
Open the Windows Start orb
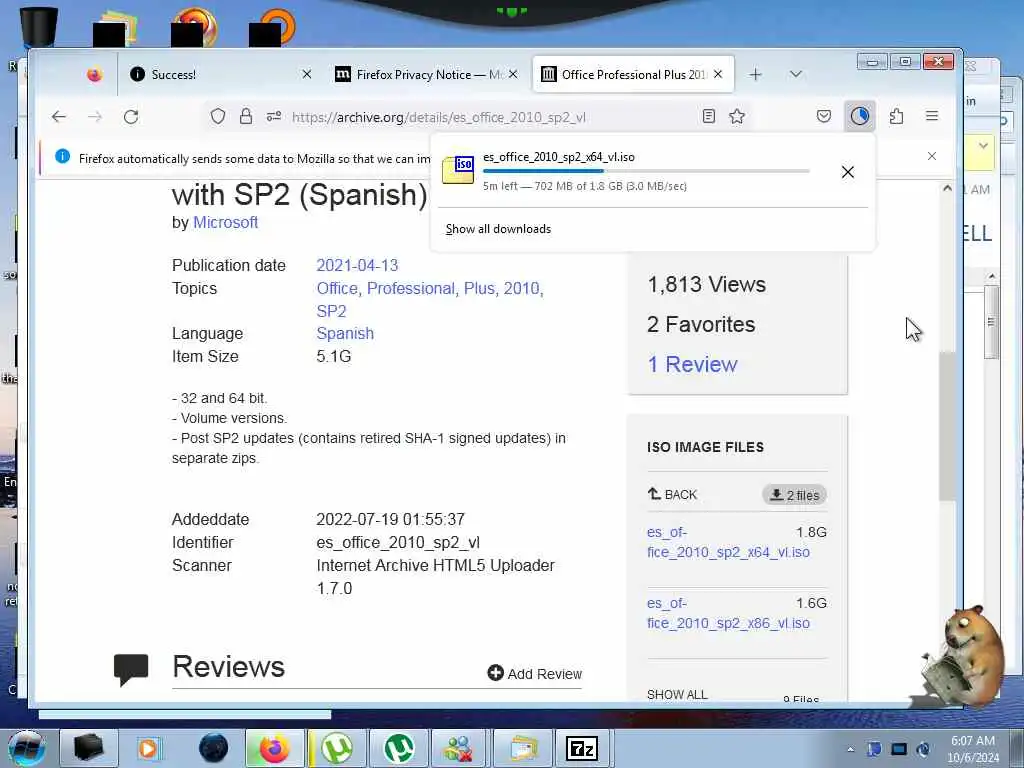[x=26, y=748]
